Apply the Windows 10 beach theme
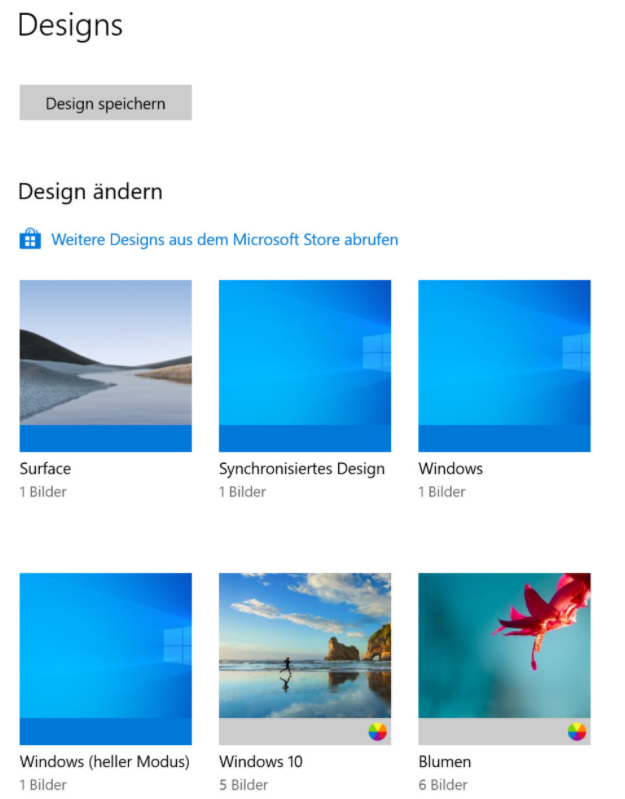625x799 pixels. [x=305, y=659]
